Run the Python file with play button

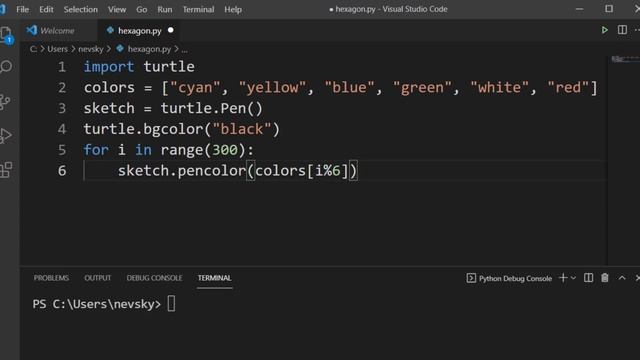click(x=604, y=30)
